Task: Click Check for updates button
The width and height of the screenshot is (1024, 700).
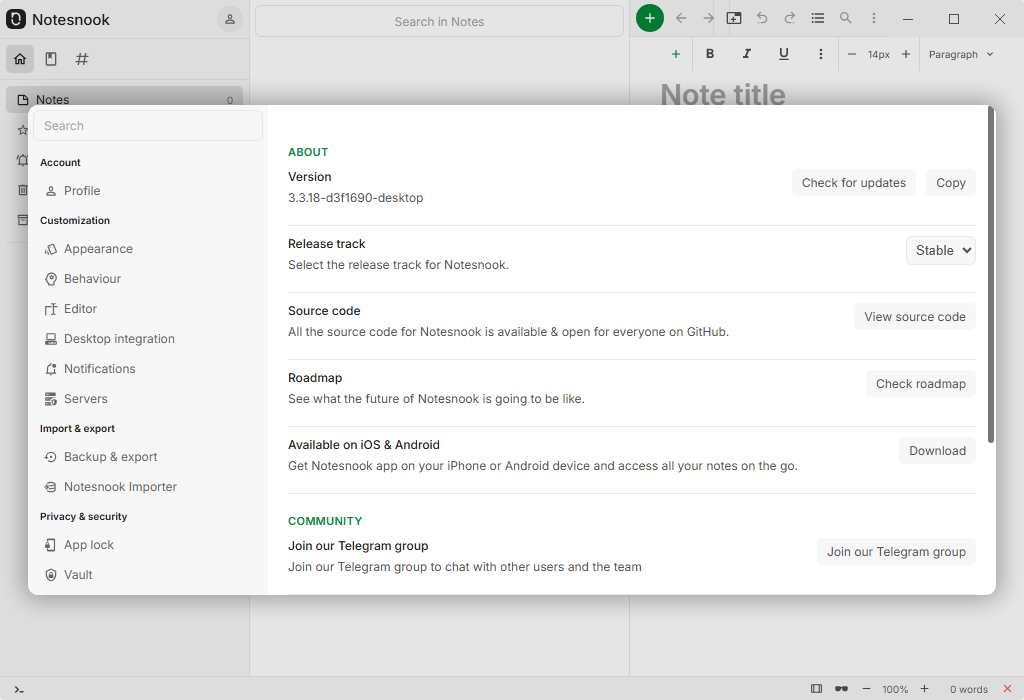Action: tap(854, 183)
